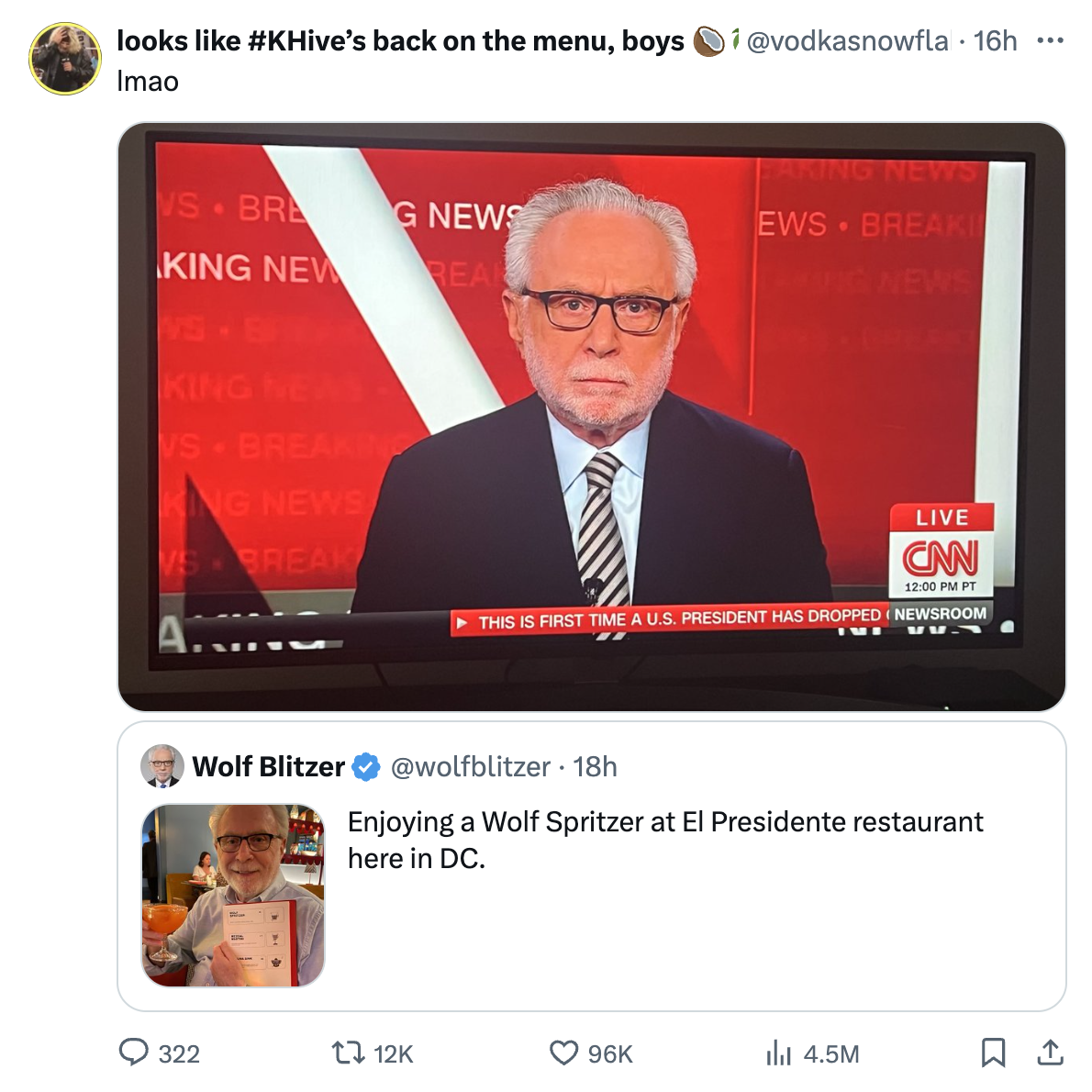The height and width of the screenshot is (1092, 1092).
Task: Open the poster's profile avatar
Action: point(65,59)
